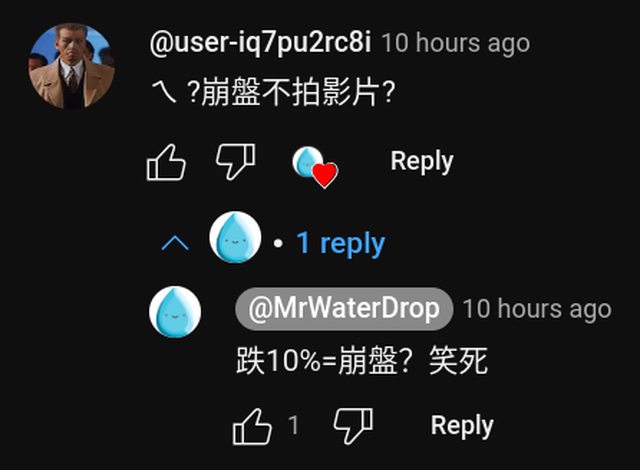Image resolution: width=640 pixels, height=470 pixels.
Task: Open MrWaterDrop's avatar in the reply thread
Action: coord(175,312)
